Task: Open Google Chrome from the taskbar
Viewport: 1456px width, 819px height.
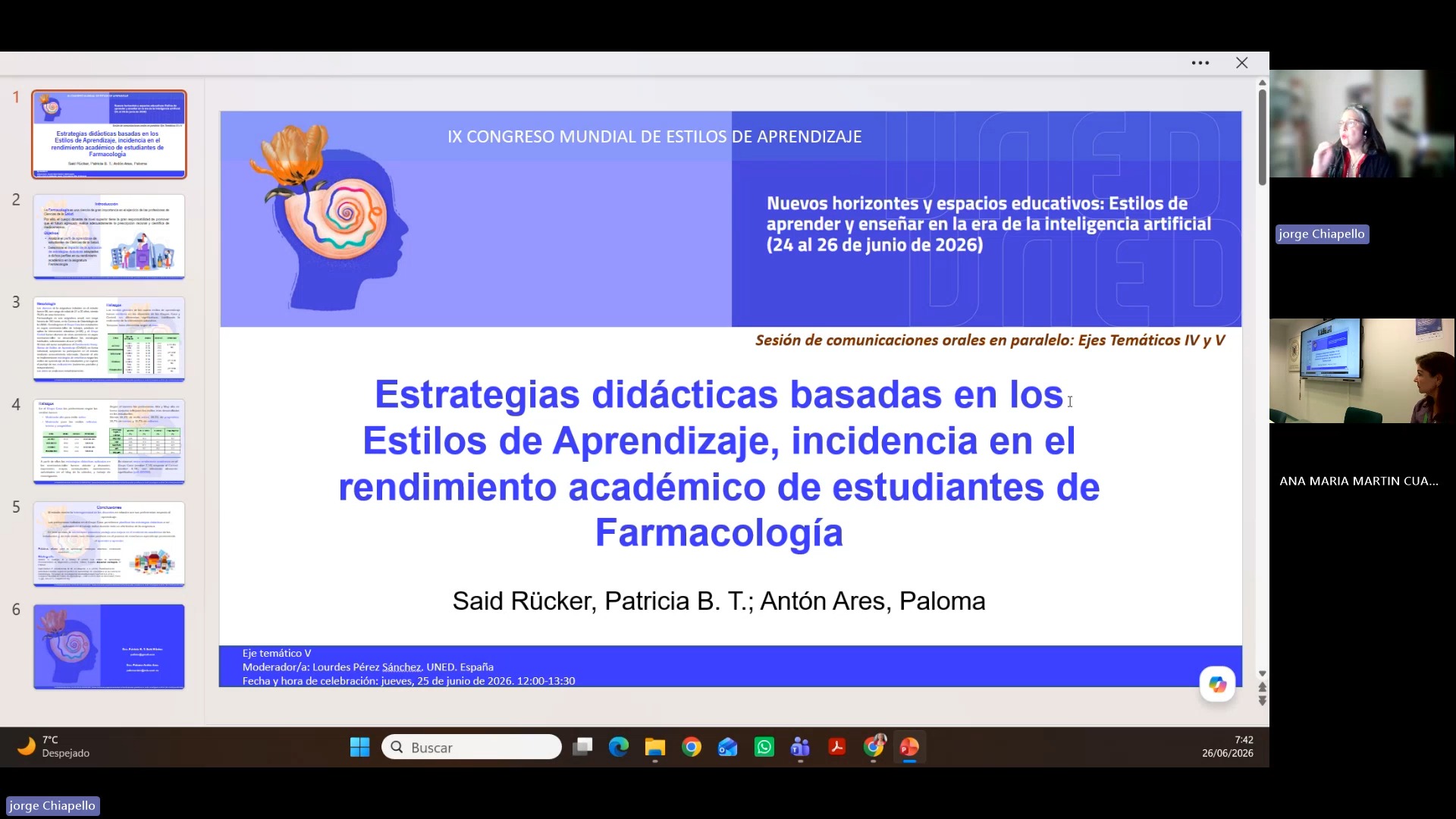Action: 692,748
